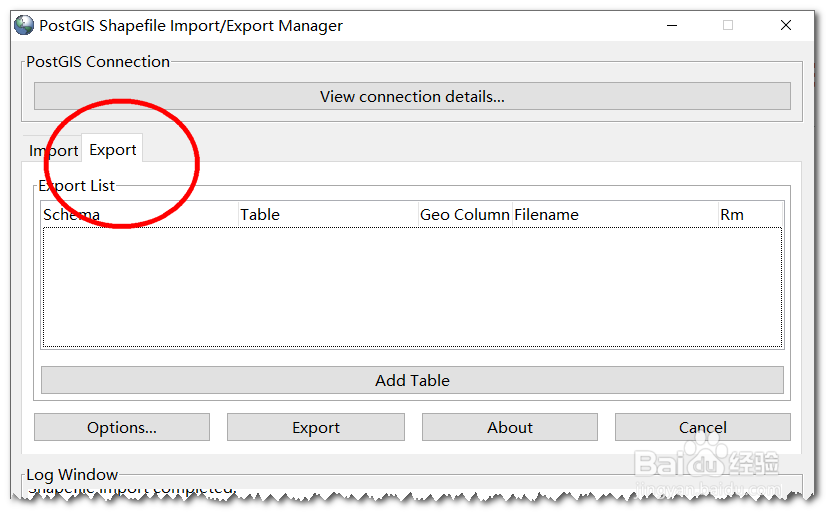Minimize the Import/Export Manager window
The height and width of the screenshot is (518, 826).
tap(672, 25)
